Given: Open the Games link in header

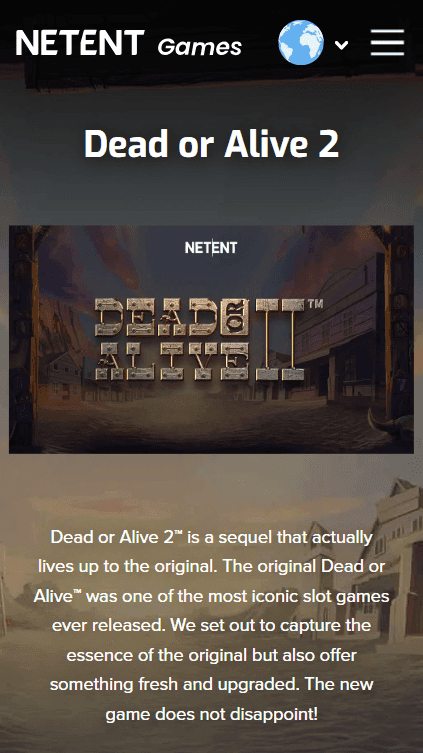Looking at the screenshot, I should click(x=199, y=47).
